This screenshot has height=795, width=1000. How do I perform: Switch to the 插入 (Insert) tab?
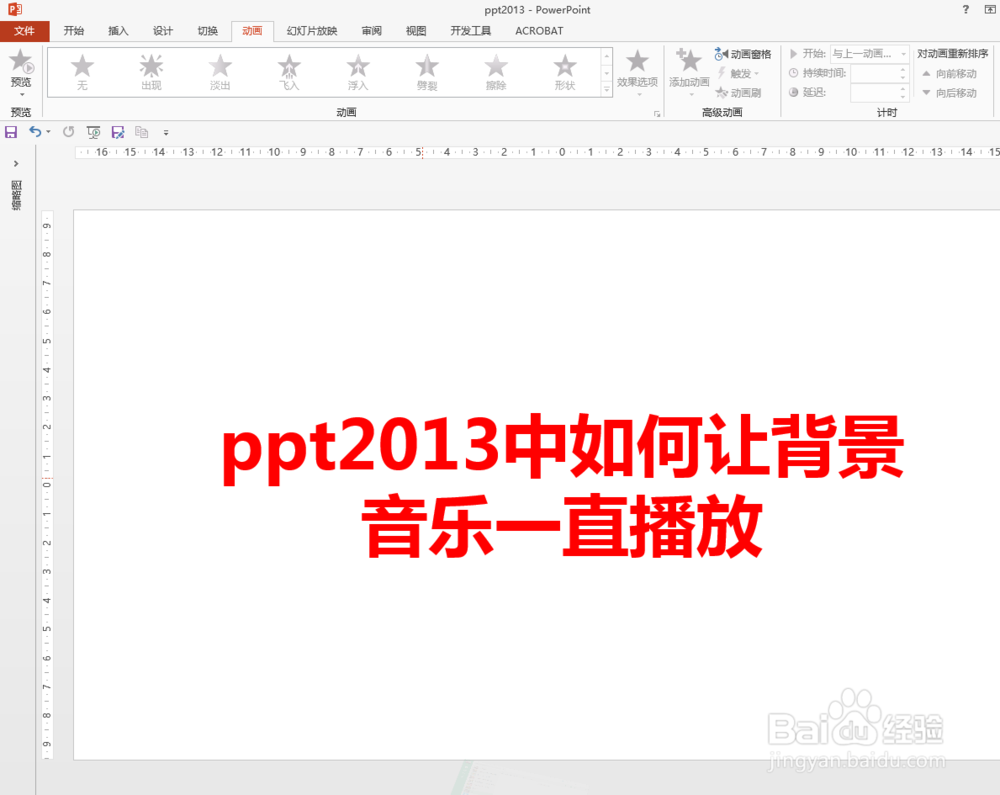coord(118,31)
